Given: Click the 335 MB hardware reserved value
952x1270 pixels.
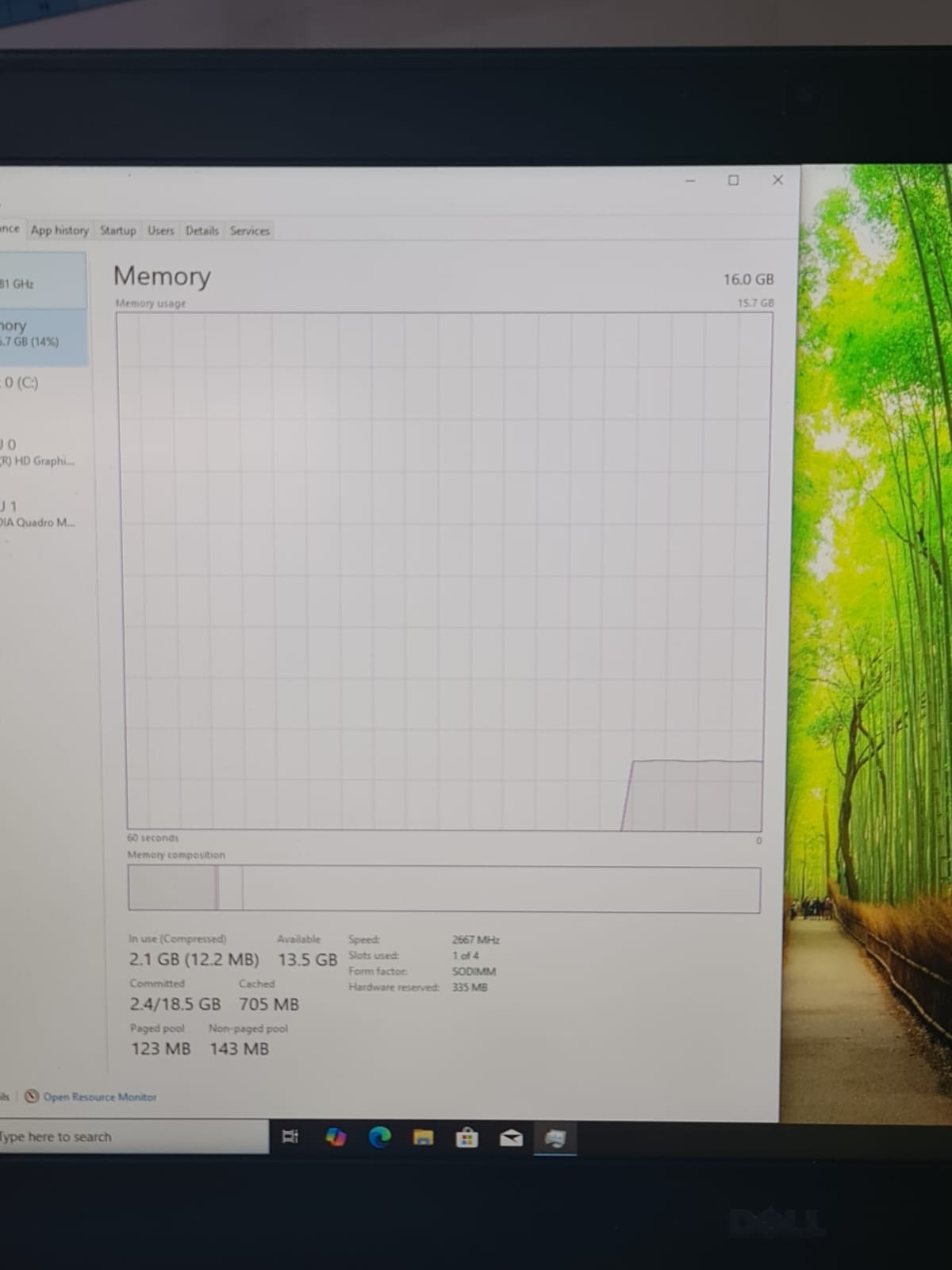Looking at the screenshot, I should (x=470, y=987).
